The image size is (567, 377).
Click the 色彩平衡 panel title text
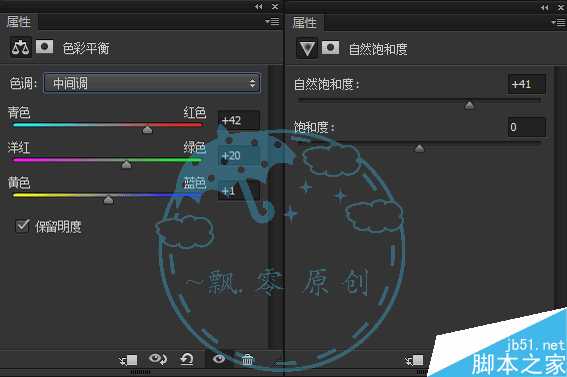point(86,48)
